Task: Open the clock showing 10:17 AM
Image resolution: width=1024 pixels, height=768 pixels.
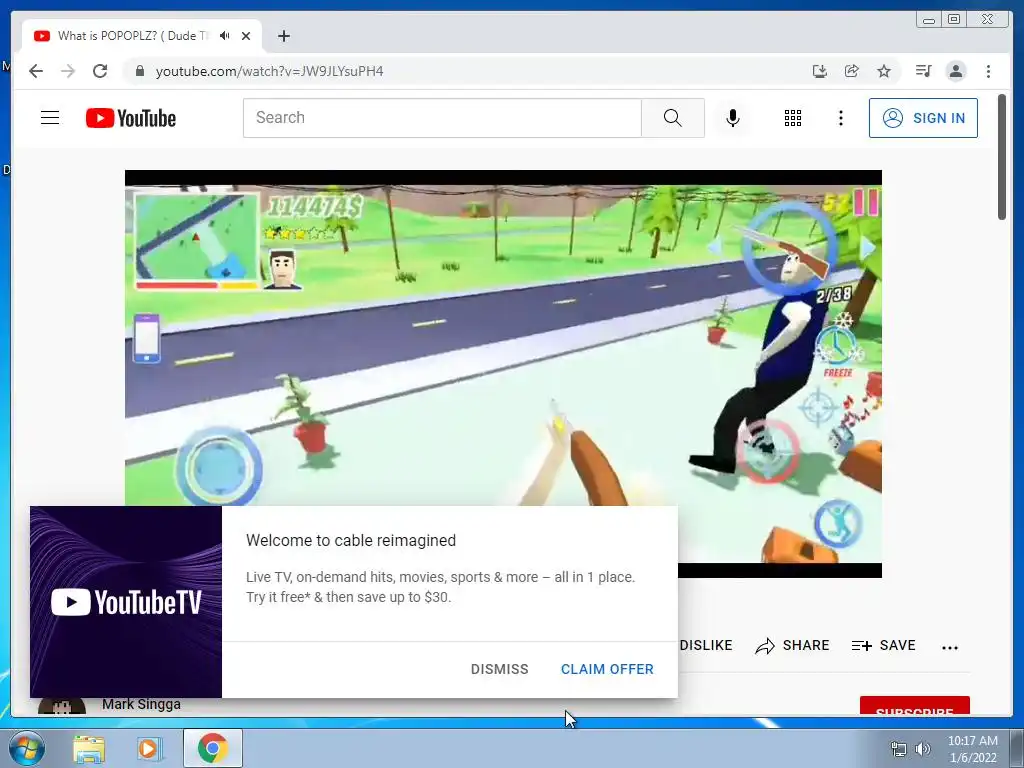Action: click(972, 749)
